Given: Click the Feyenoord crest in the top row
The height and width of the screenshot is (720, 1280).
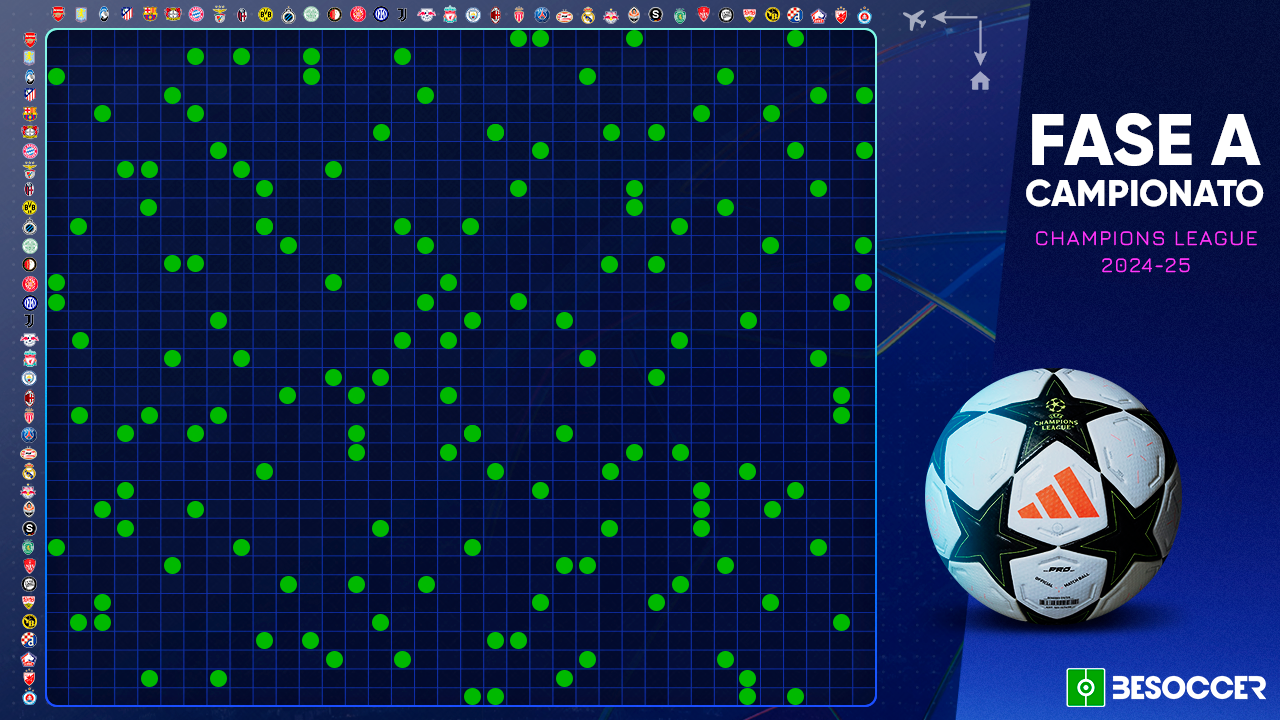Looking at the screenshot, I should (x=334, y=14).
